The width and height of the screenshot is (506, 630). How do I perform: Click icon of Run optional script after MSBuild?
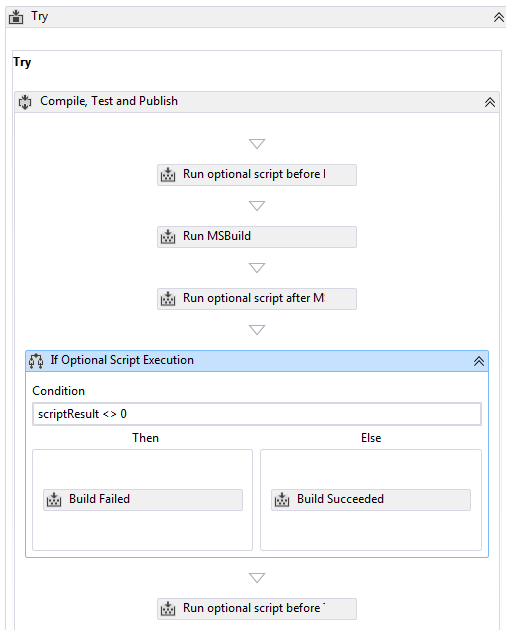[x=168, y=299]
